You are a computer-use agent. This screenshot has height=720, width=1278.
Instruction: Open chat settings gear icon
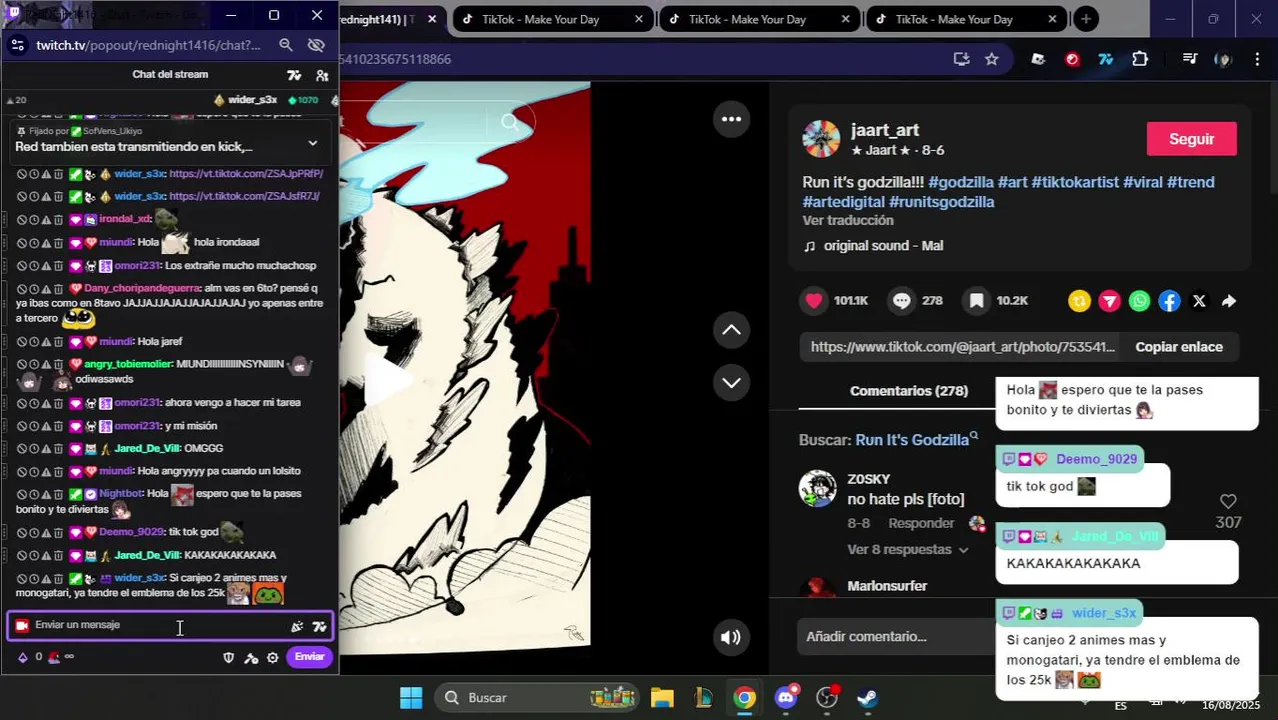click(x=272, y=657)
